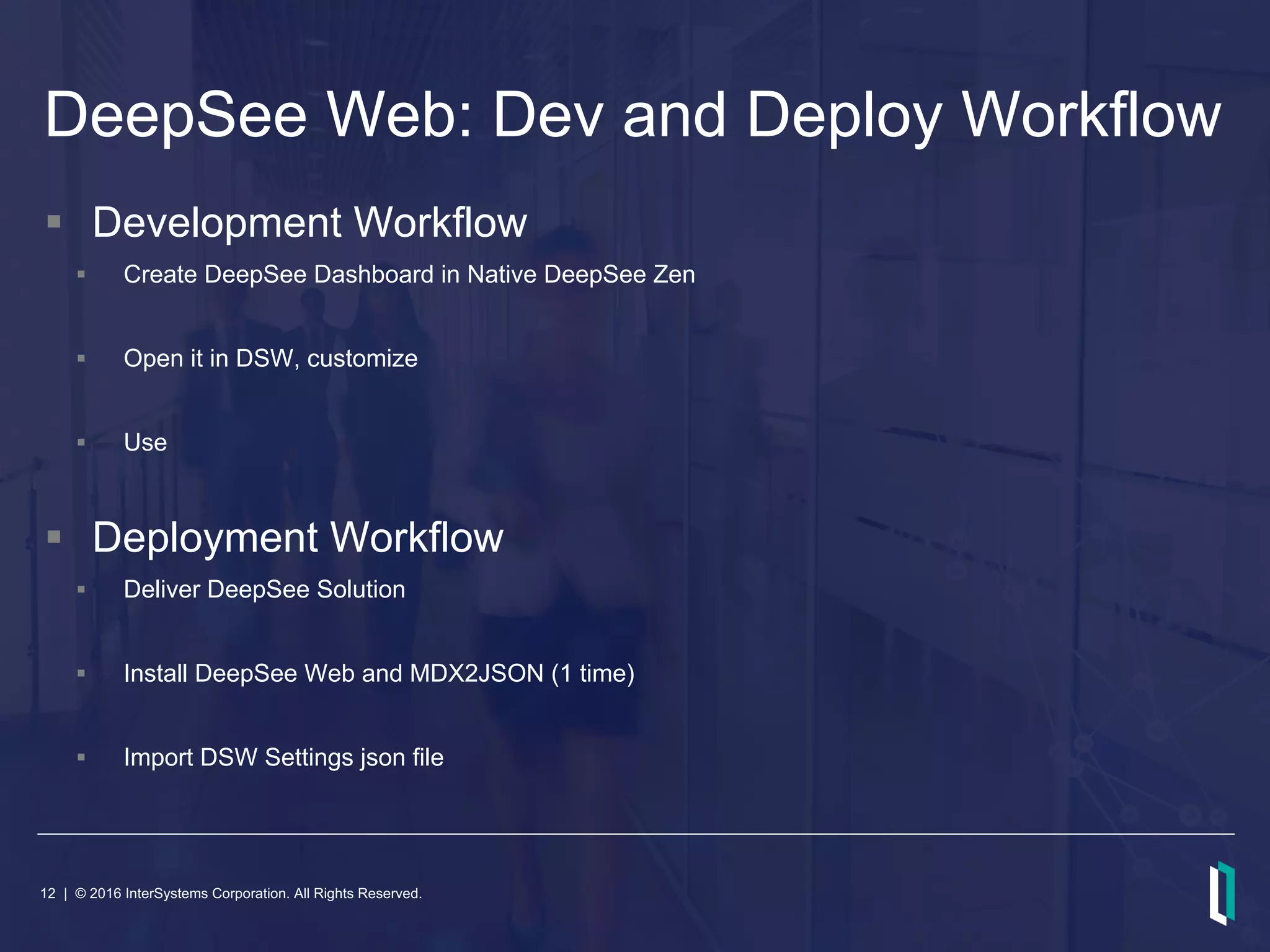Click 'Import DSW Settings json file' bullet
Image resolution: width=1270 pixels, height=952 pixels.
[x=283, y=757]
